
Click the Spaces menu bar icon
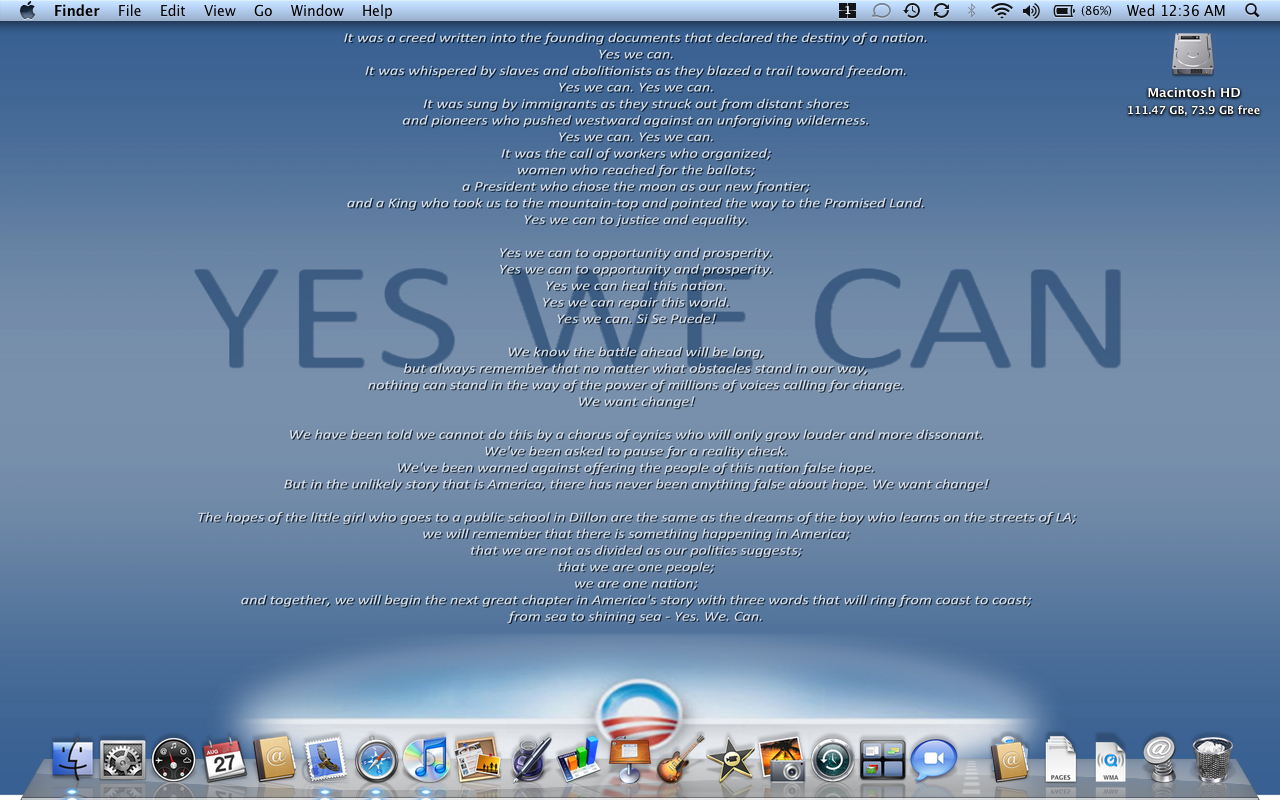tap(848, 11)
